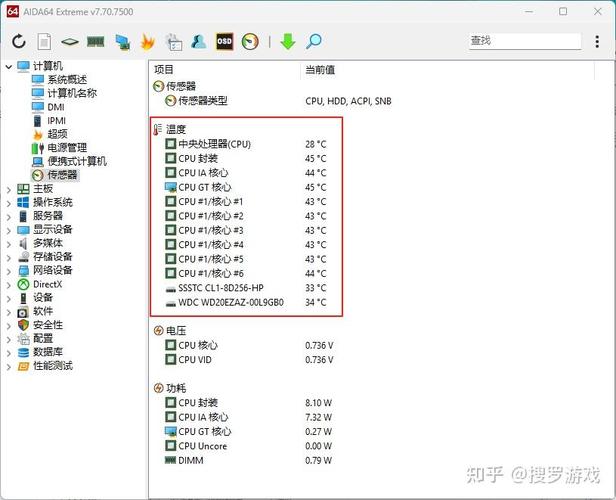Select 计算机名称 in the tree

tap(72, 93)
